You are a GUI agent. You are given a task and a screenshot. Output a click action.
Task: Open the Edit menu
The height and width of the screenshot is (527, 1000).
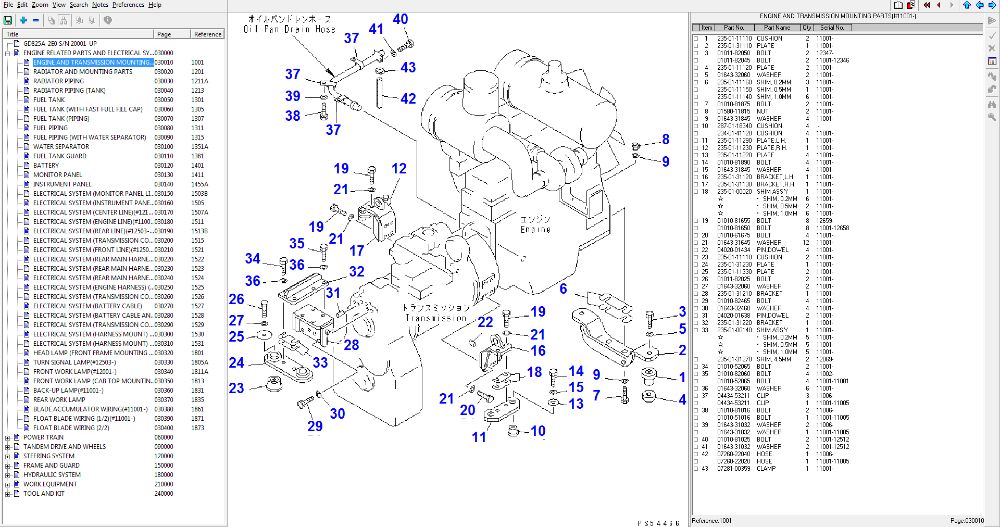click(22, 4)
